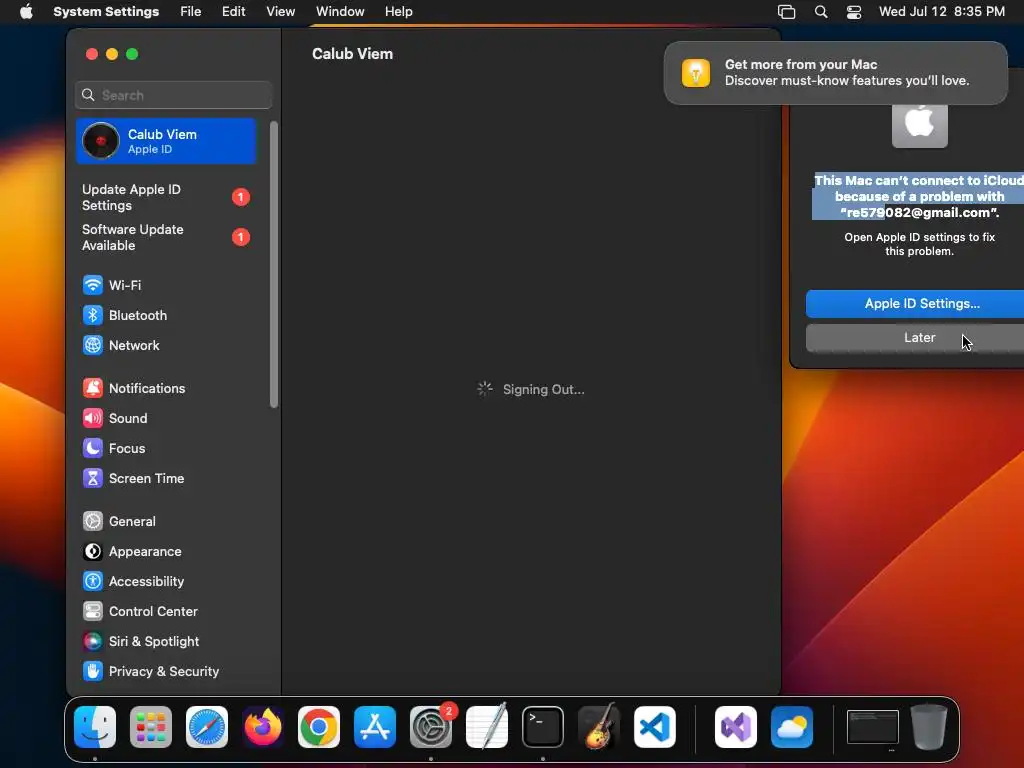Open the Sound speaker icon
The height and width of the screenshot is (768, 1024).
click(93, 419)
